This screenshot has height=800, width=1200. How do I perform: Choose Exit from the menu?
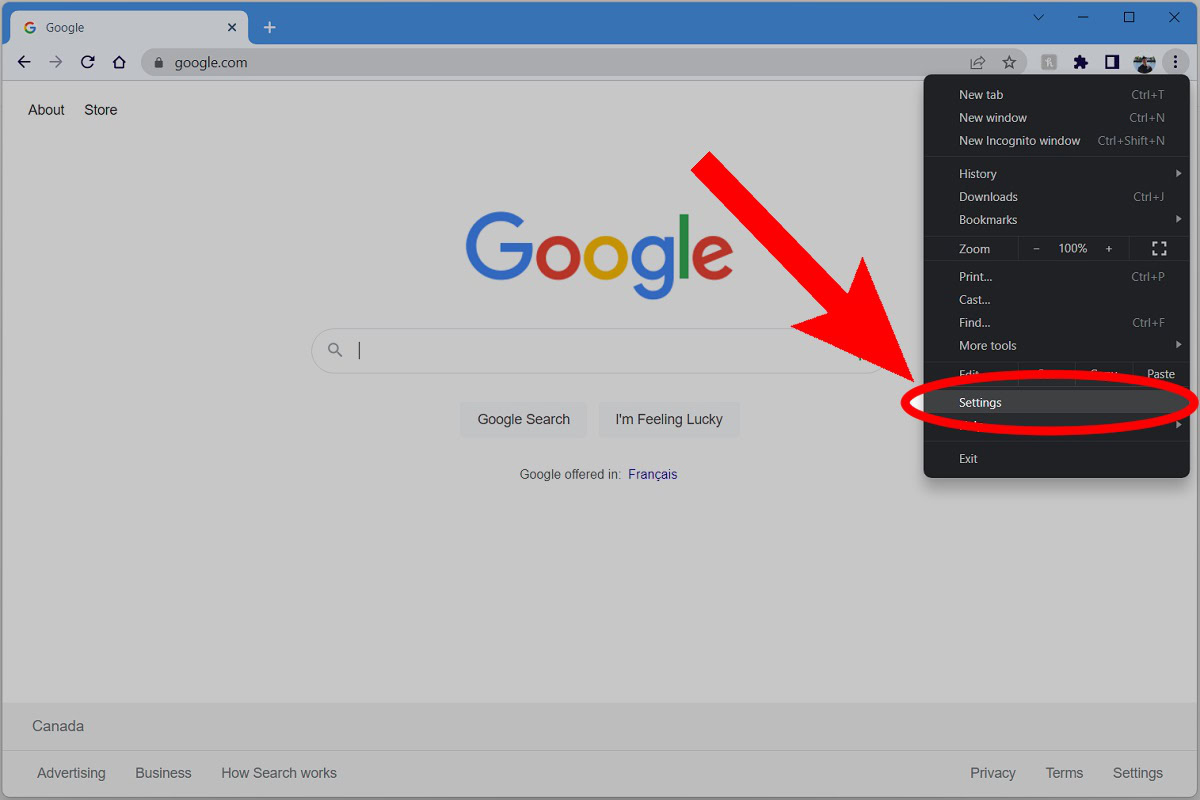(1057, 458)
